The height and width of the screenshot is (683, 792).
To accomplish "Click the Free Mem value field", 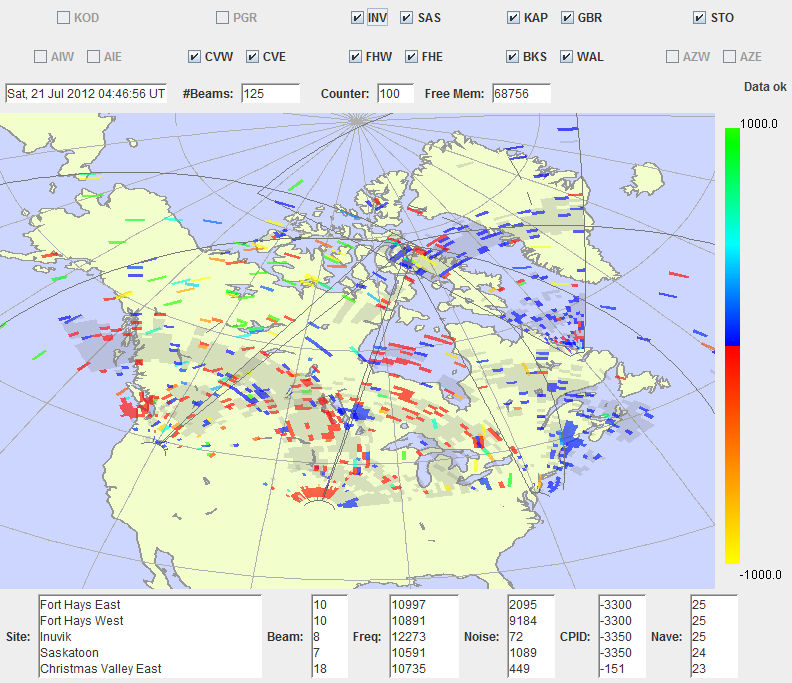I will pos(521,94).
